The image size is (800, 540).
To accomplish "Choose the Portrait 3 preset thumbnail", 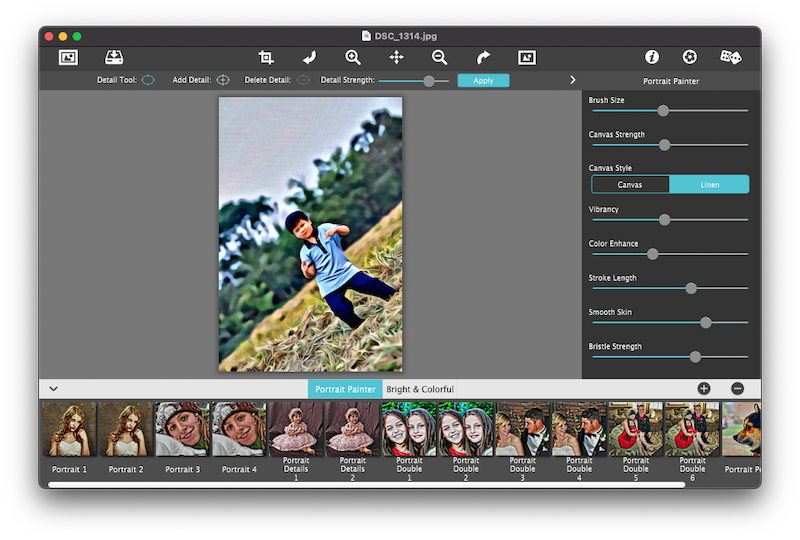I will click(182, 430).
